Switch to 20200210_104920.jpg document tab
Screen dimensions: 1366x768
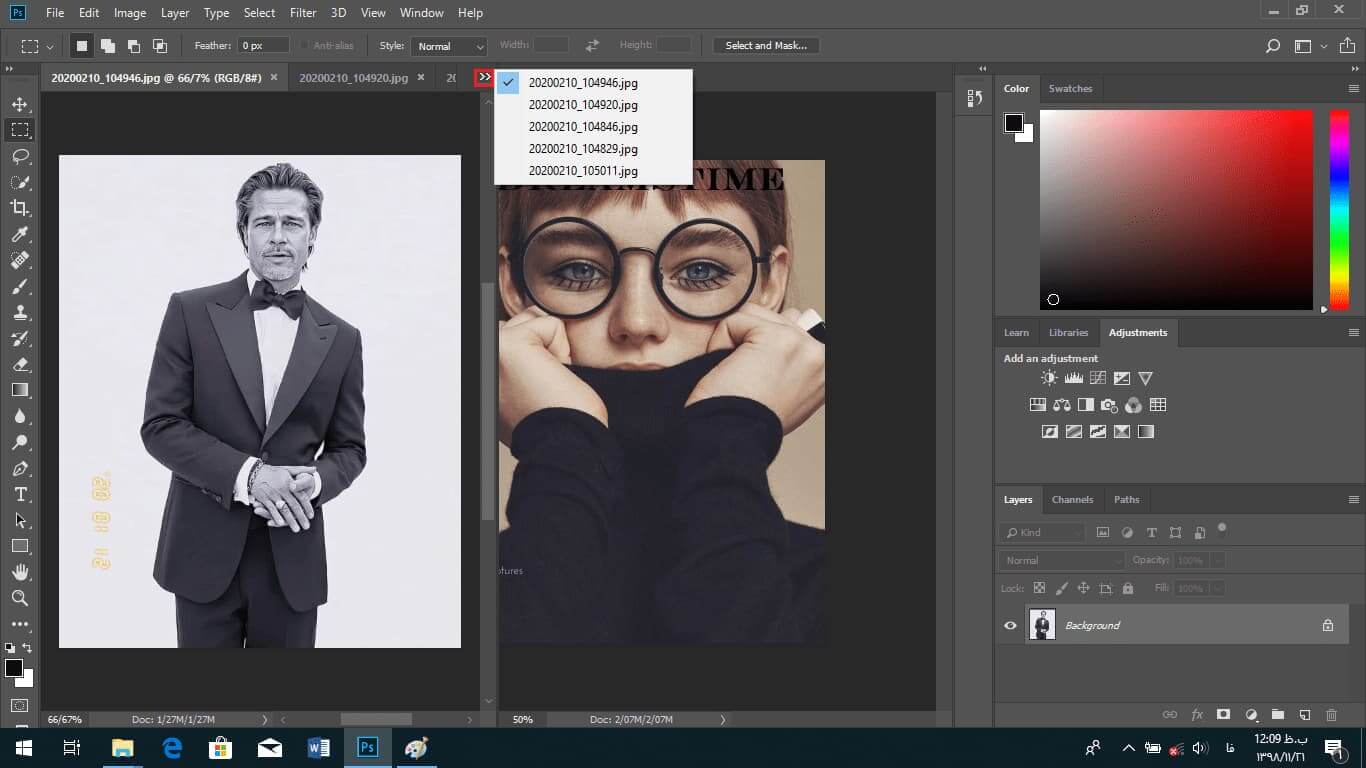tap(353, 77)
